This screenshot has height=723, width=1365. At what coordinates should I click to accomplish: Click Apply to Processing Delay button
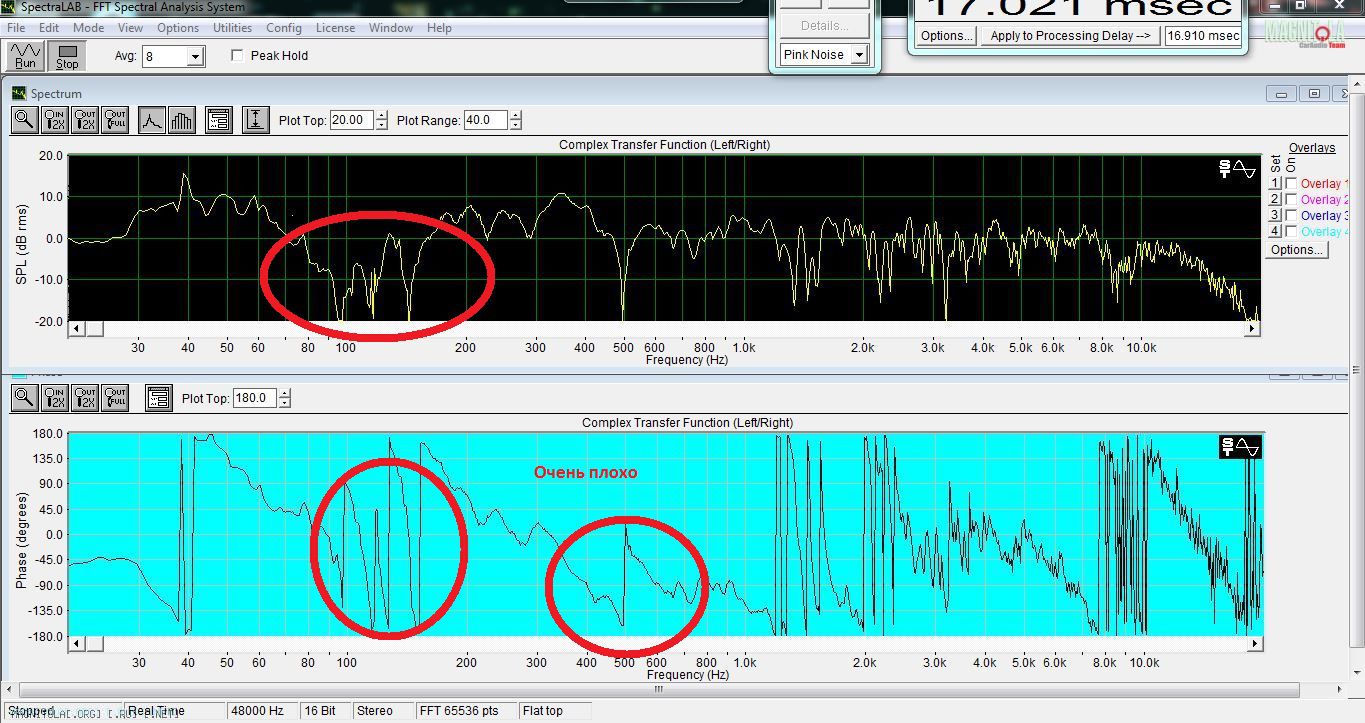[x=1070, y=36]
